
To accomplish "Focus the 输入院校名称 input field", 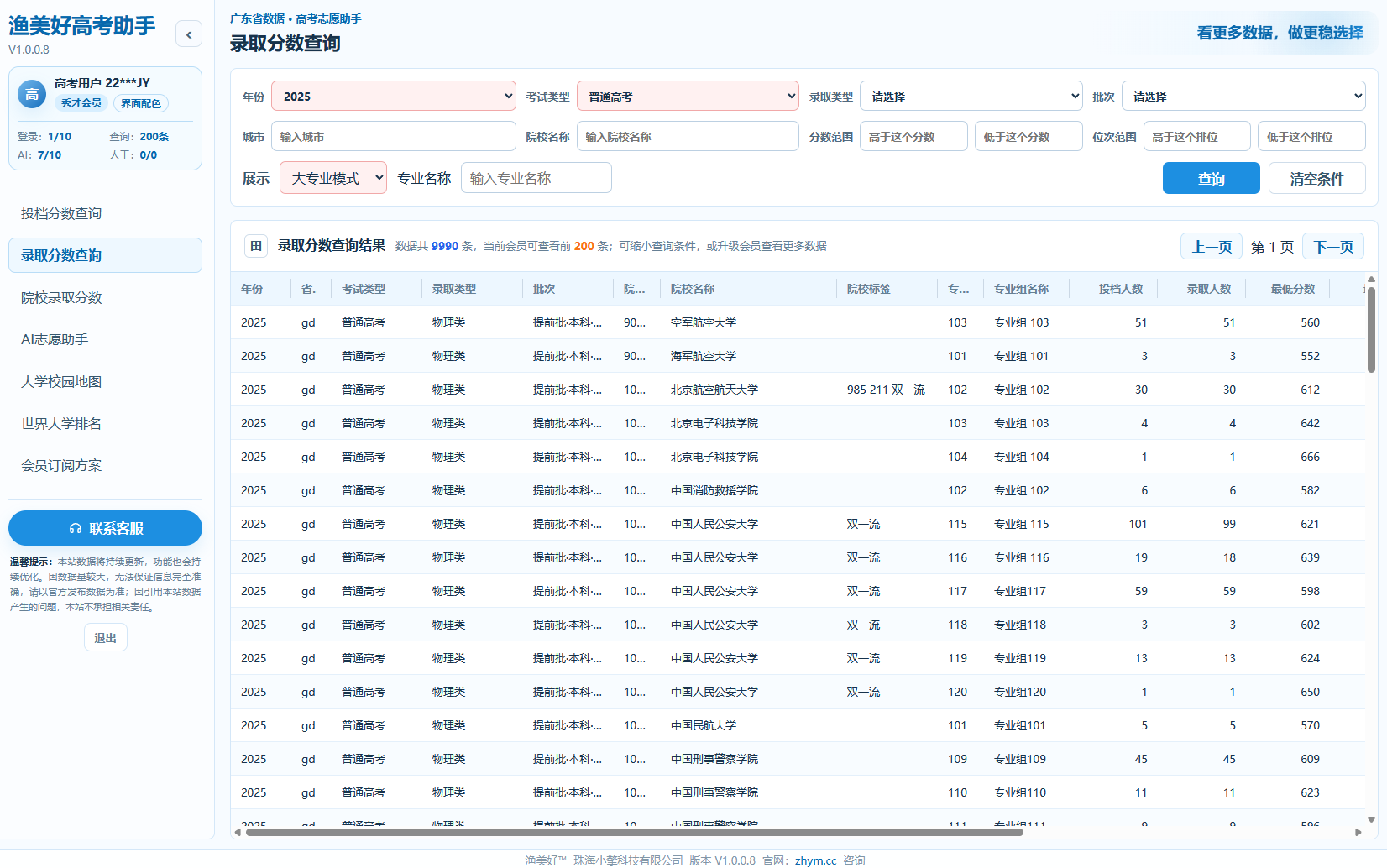I will pyautogui.click(x=688, y=136).
